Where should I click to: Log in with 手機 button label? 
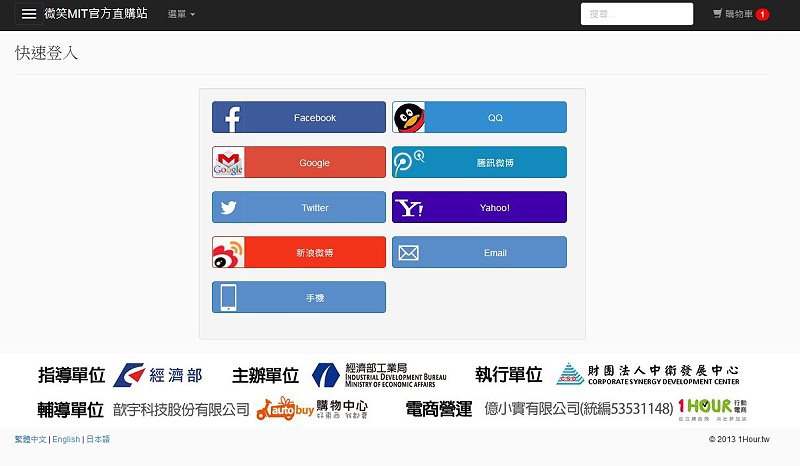(315, 298)
